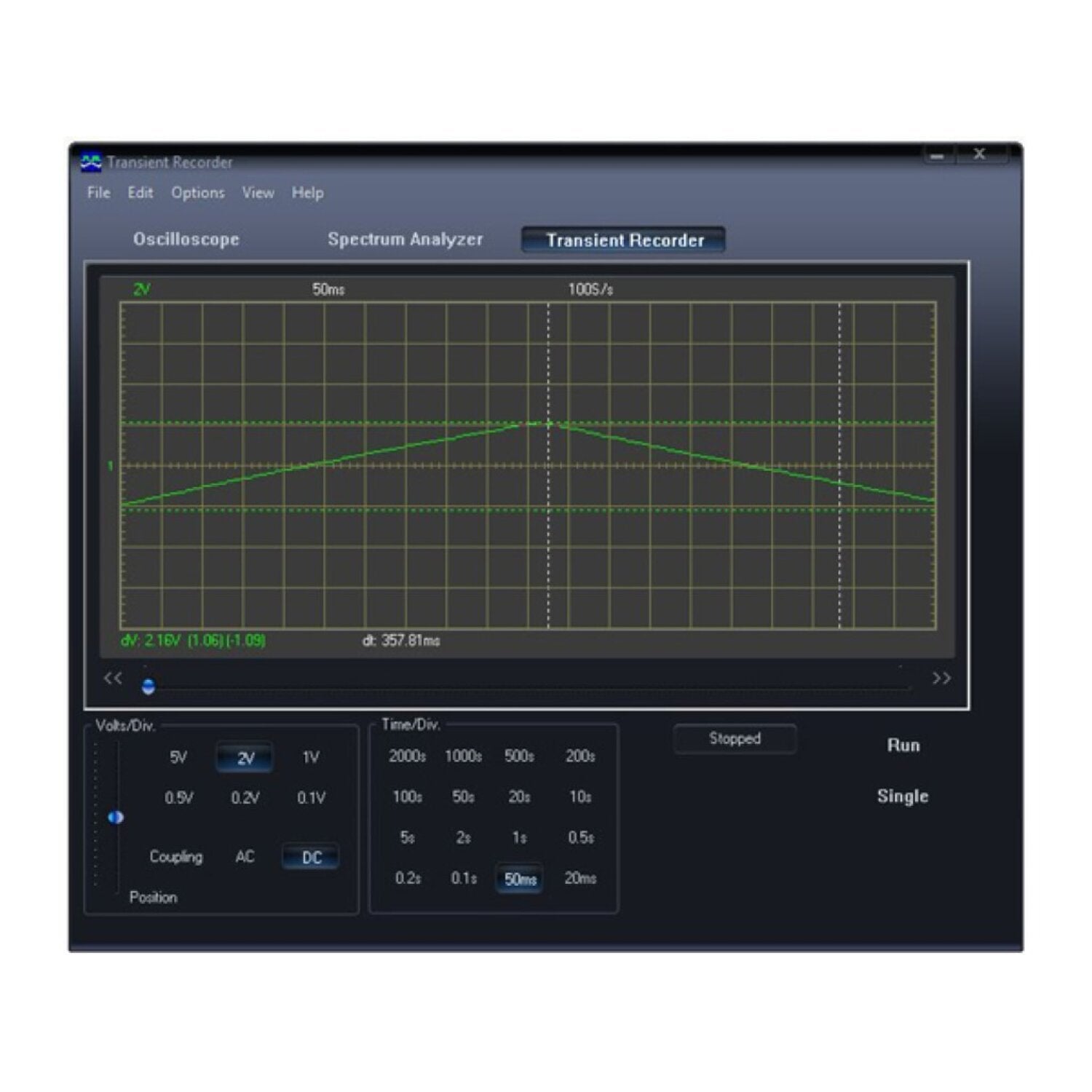The image size is (1092, 1092).
Task: Open the Help menu
Action: click(x=307, y=193)
